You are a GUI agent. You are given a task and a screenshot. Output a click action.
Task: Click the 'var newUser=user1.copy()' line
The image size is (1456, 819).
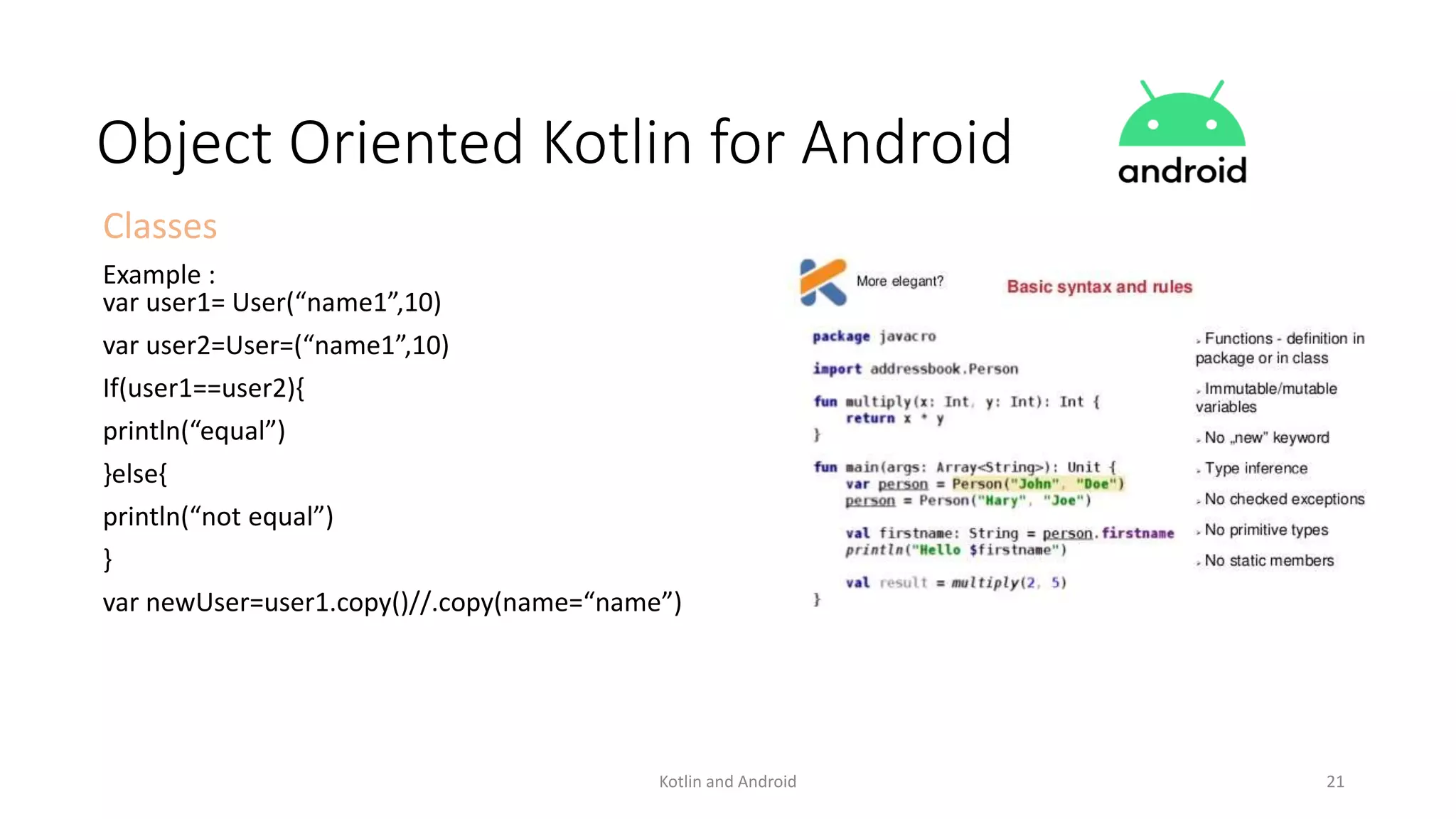click(392, 602)
